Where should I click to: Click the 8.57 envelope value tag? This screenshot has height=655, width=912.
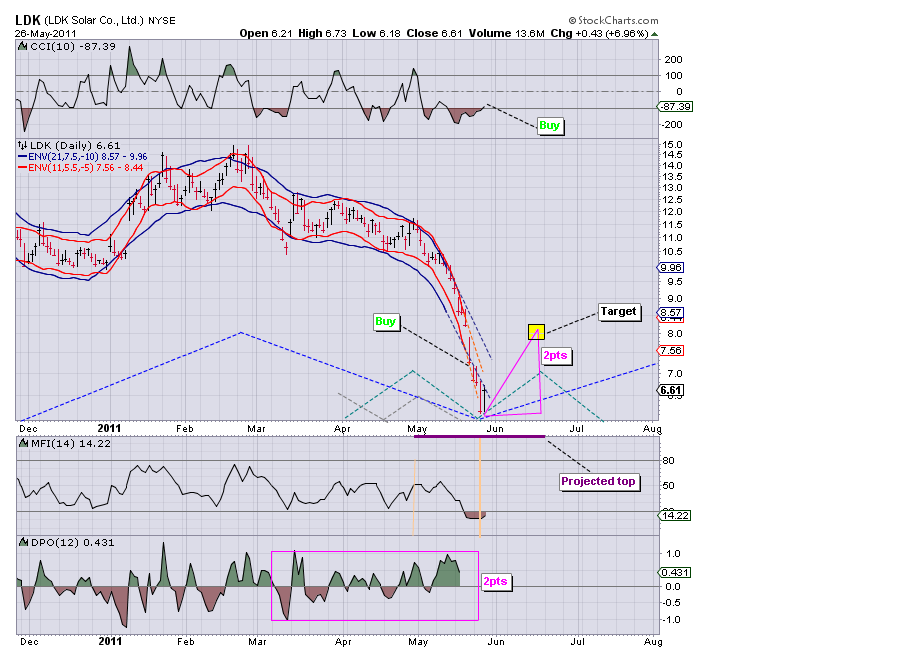tap(671, 312)
